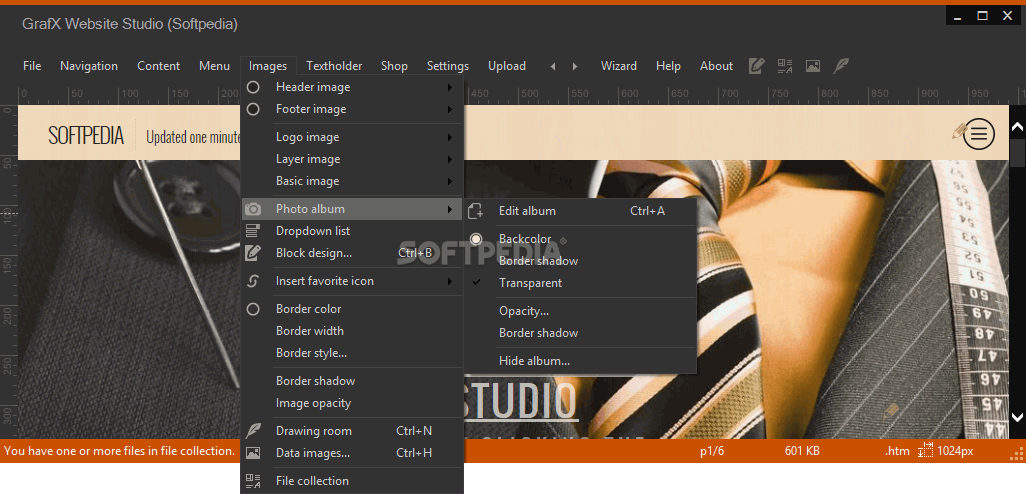Click the right arrow navigation icon
Screen dimensions: 1026x494
click(575, 66)
